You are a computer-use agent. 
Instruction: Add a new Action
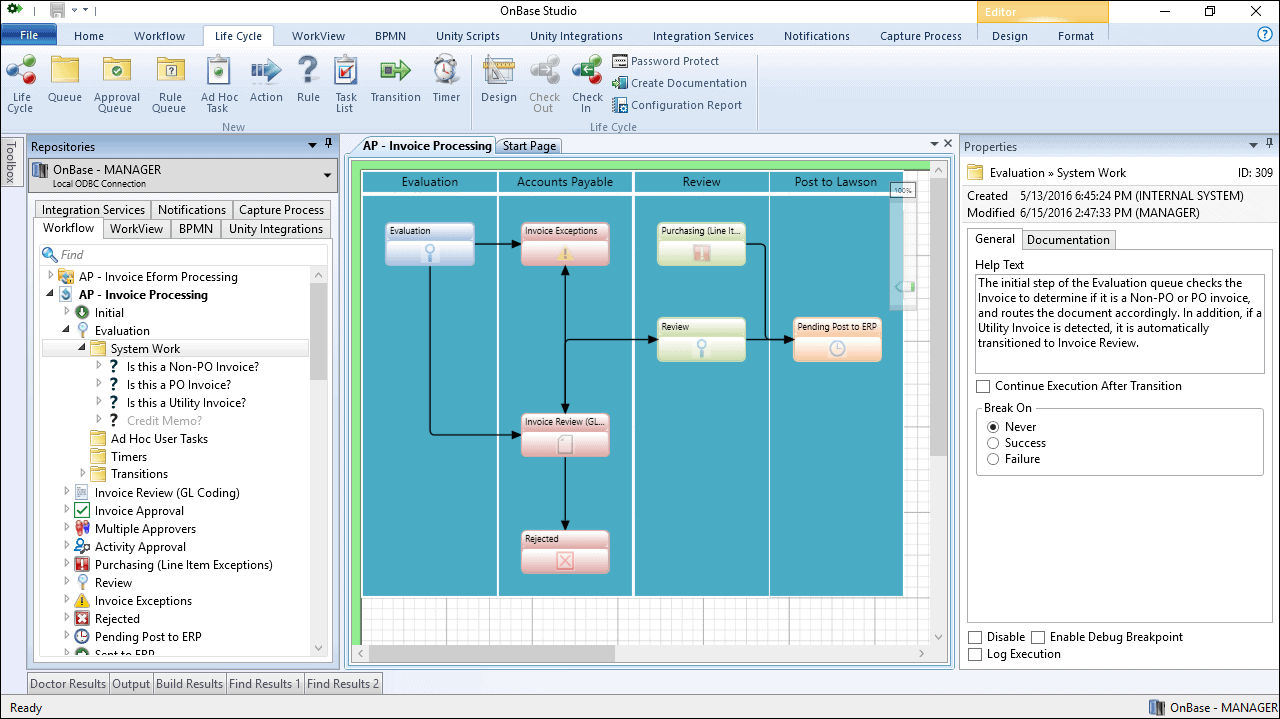(266, 80)
